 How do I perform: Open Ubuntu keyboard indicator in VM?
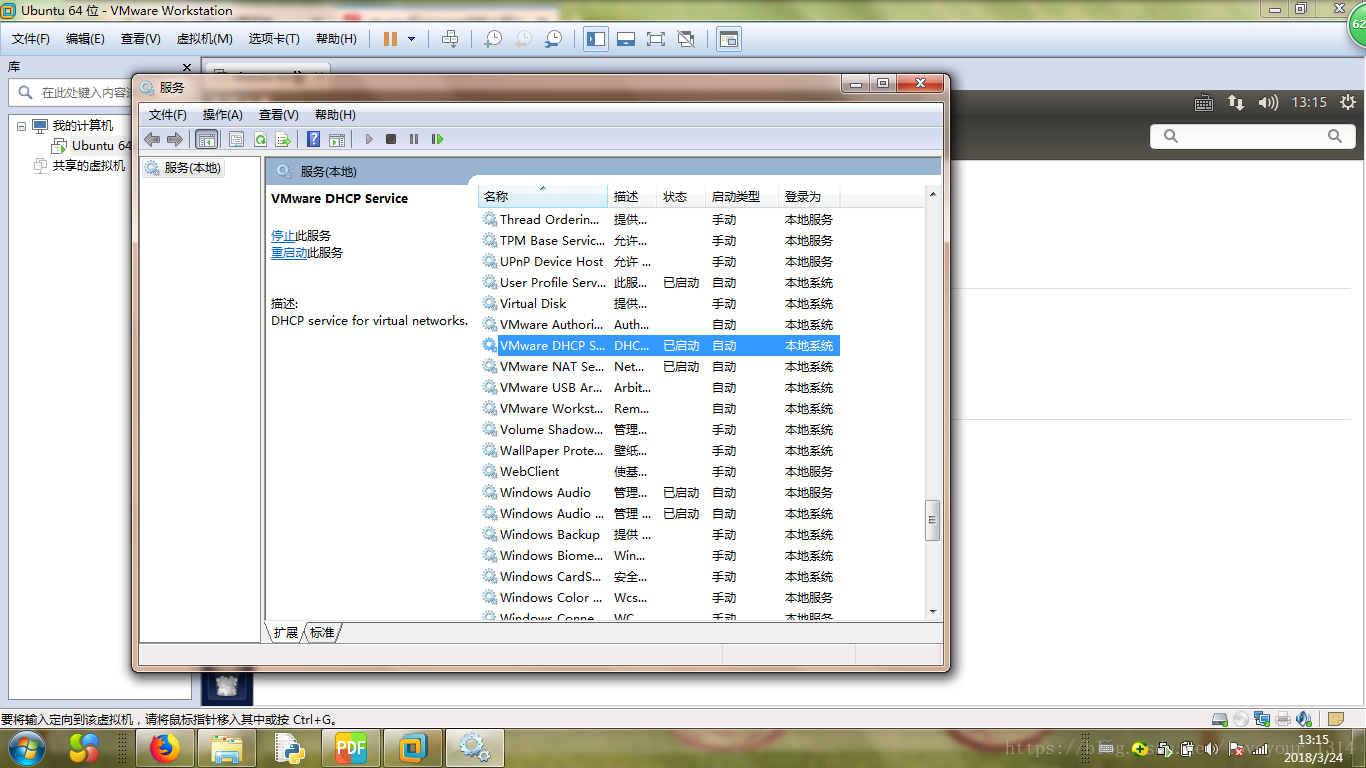[1204, 102]
